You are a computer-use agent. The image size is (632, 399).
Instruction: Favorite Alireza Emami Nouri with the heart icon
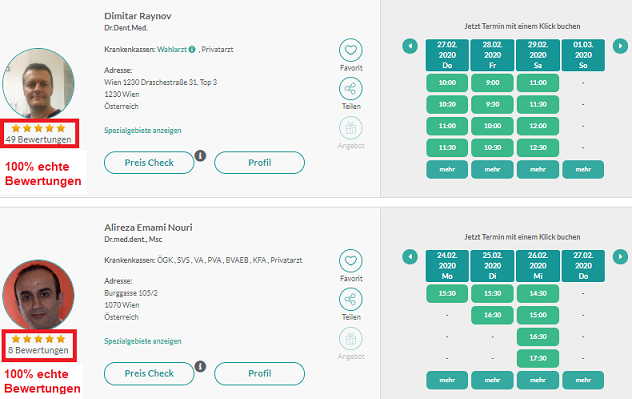tap(351, 261)
